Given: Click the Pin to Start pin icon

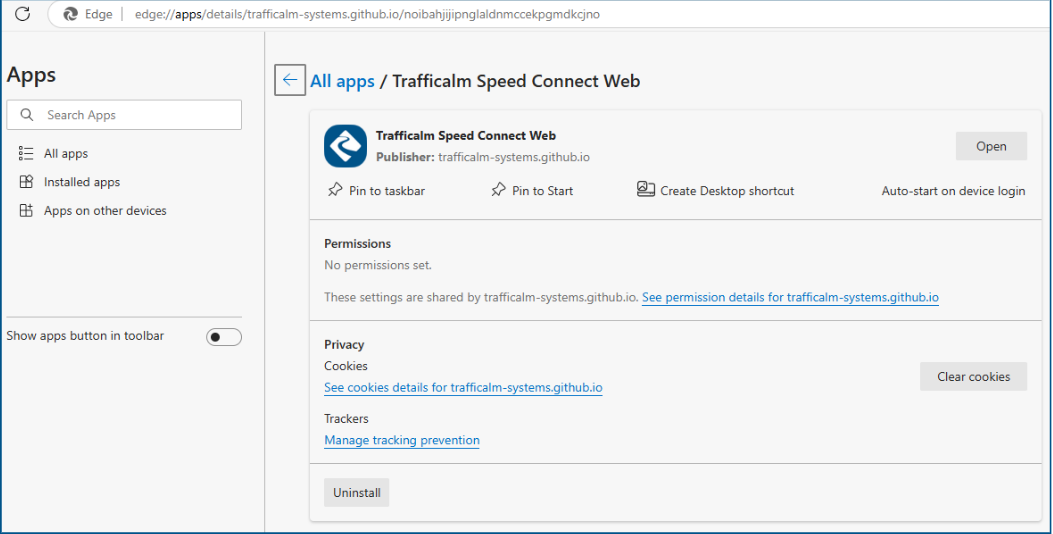Looking at the screenshot, I should point(498,190).
